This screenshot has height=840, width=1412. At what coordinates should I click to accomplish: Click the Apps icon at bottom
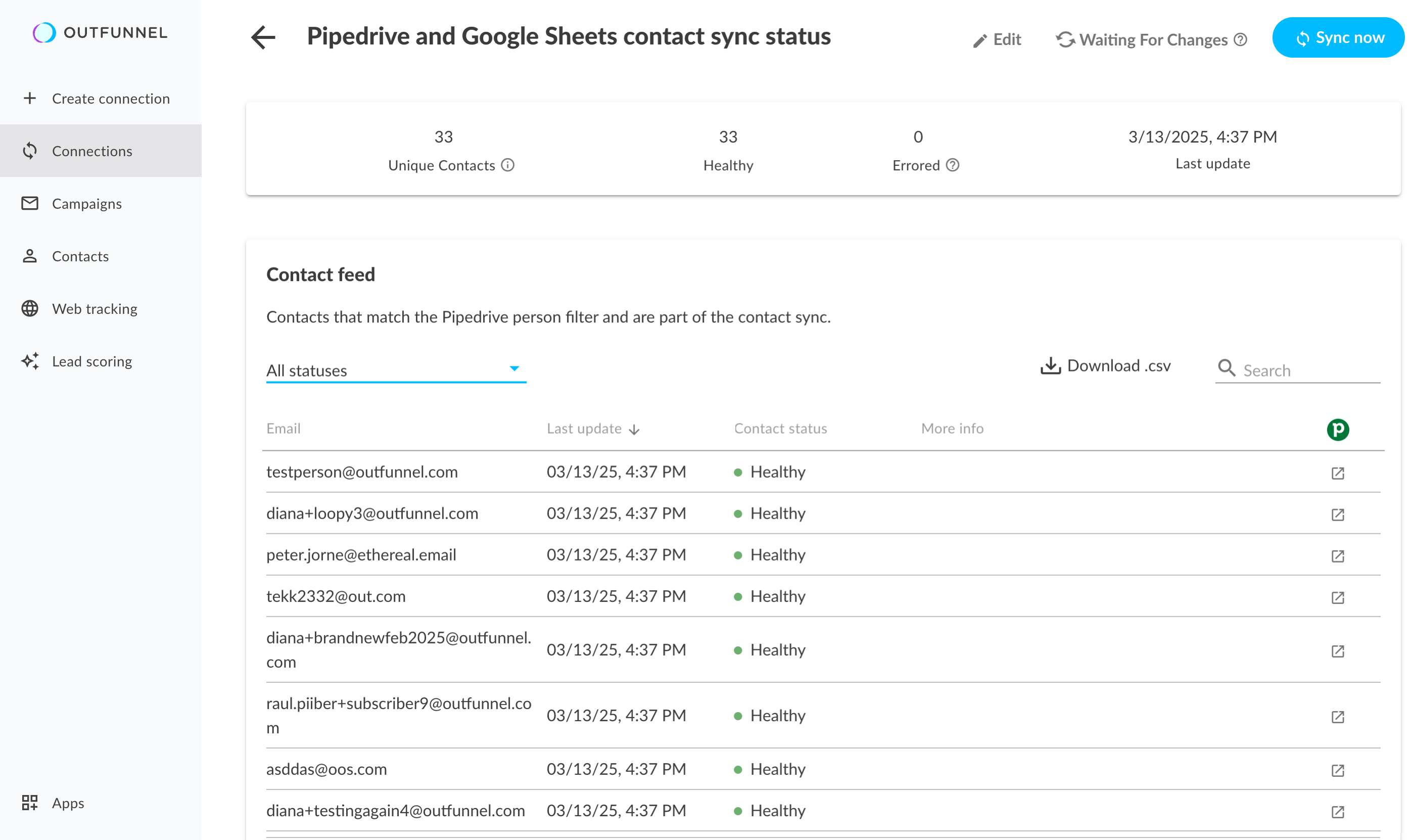(30, 802)
